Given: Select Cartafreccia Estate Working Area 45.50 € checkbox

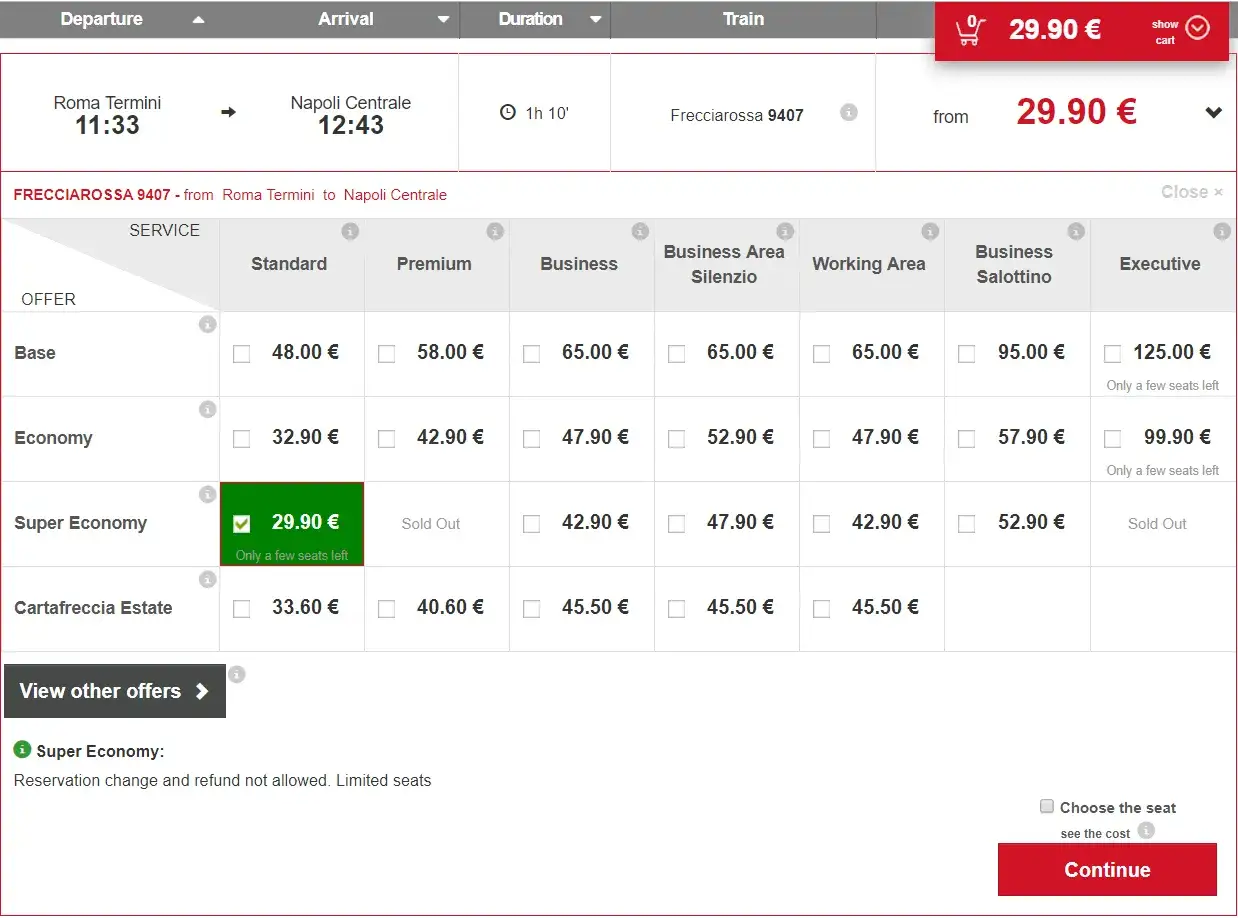Looking at the screenshot, I should pos(822,609).
